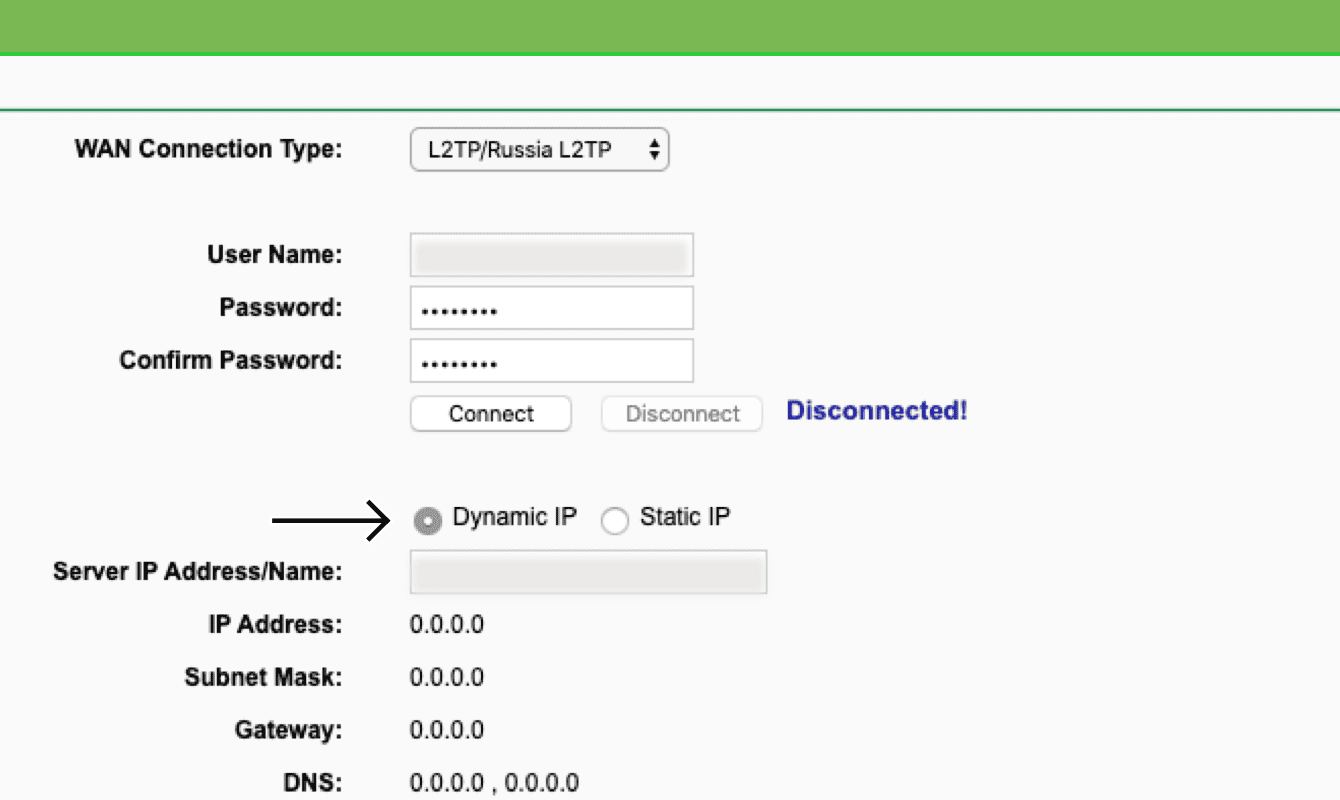Click the Subnet Mask label
Image resolution: width=1340 pixels, height=800 pixels.
[264, 678]
